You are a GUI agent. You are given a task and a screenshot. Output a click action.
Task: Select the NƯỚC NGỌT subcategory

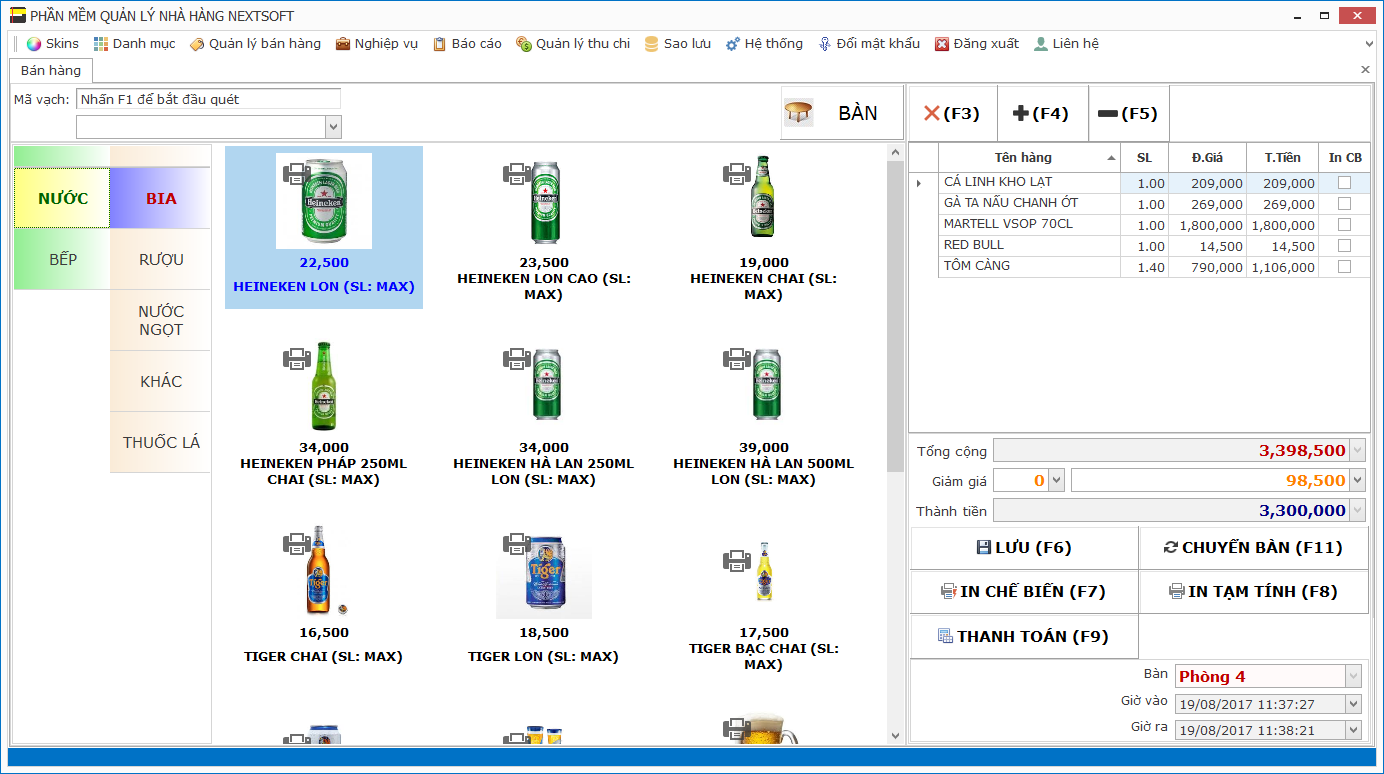(161, 320)
